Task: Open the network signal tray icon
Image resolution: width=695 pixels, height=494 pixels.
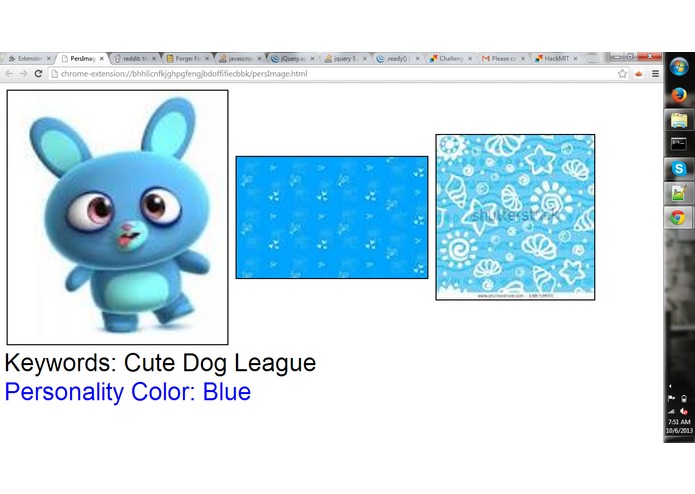Action: 672,411
